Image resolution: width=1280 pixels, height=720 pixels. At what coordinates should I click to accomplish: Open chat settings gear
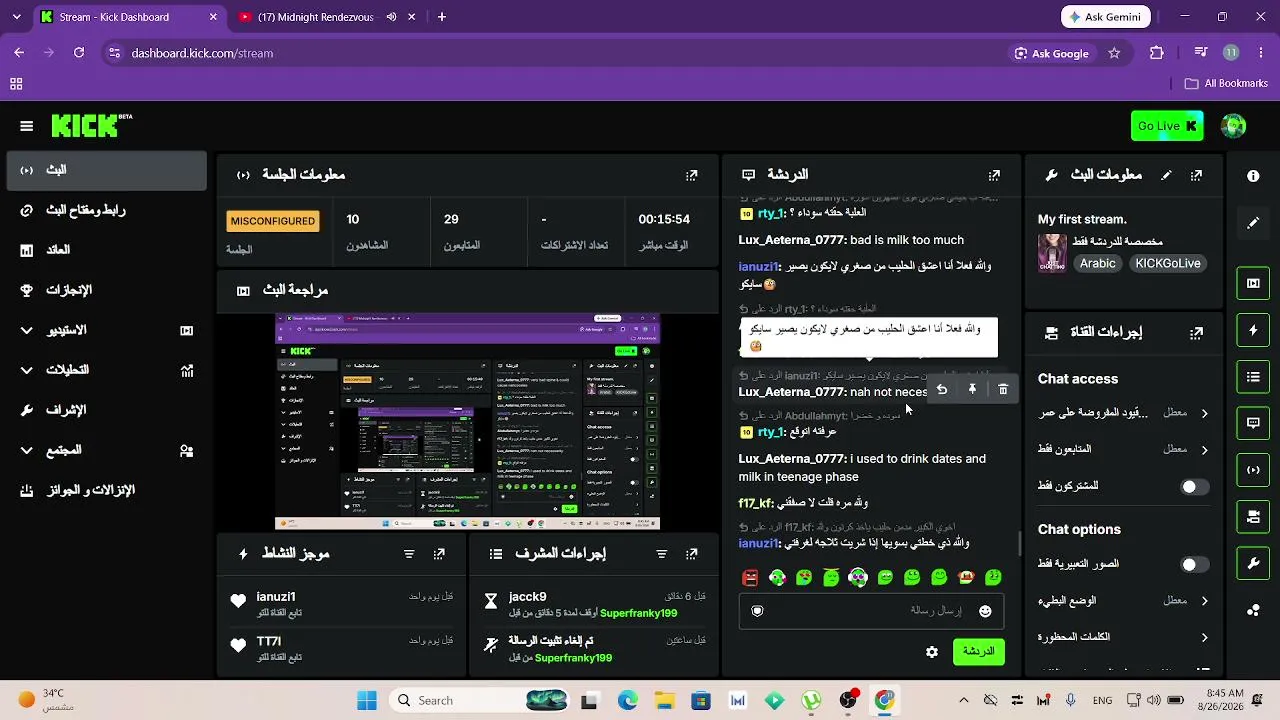pos(932,652)
